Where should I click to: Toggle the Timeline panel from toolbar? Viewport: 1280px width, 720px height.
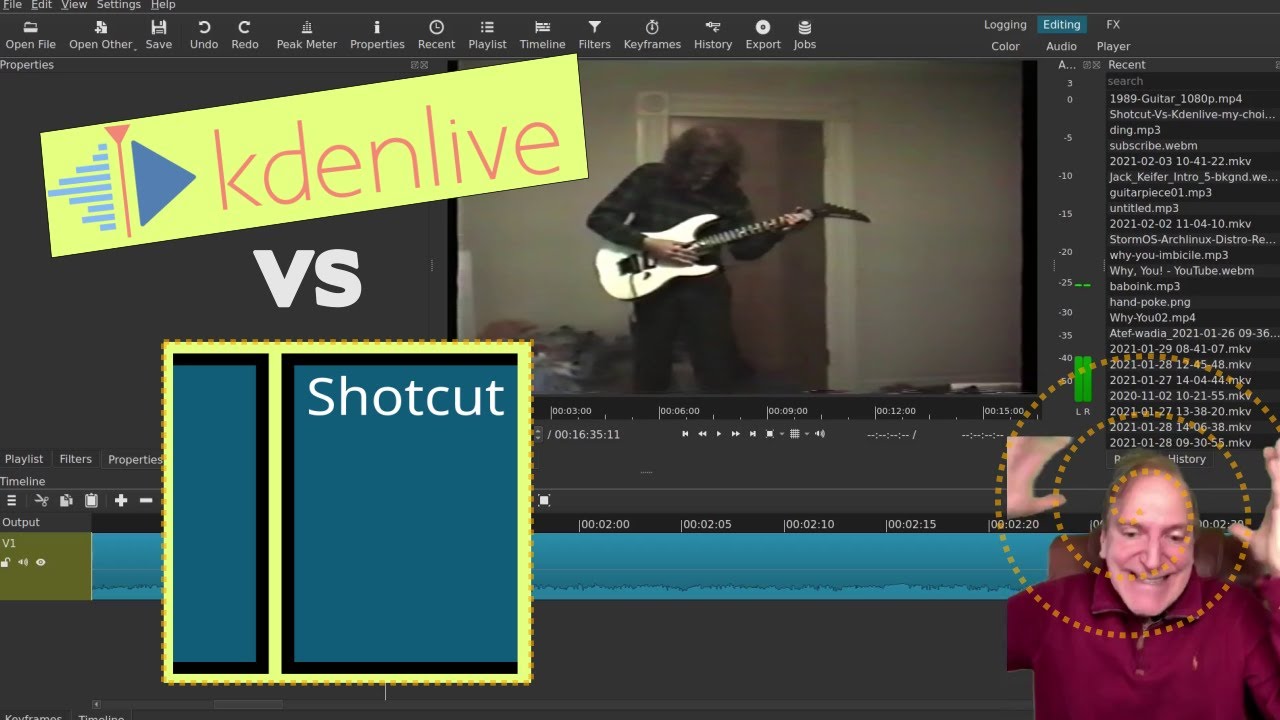[x=542, y=34]
